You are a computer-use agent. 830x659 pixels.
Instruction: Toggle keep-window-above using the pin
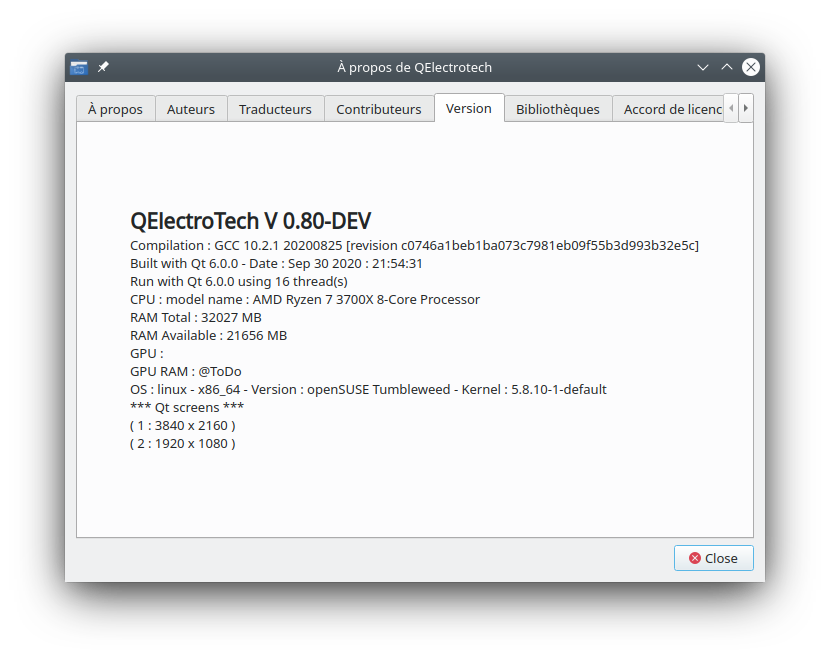[x=102, y=67]
